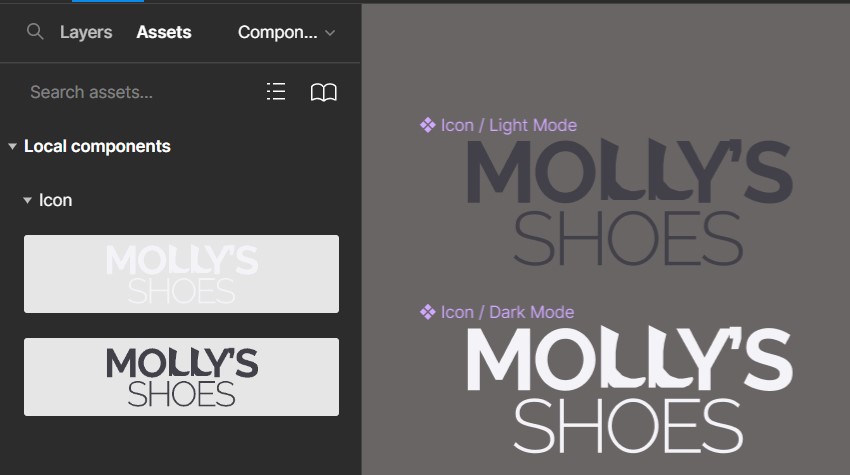Select the Icon / Light Mode label
The width and height of the screenshot is (850, 475).
(508, 126)
